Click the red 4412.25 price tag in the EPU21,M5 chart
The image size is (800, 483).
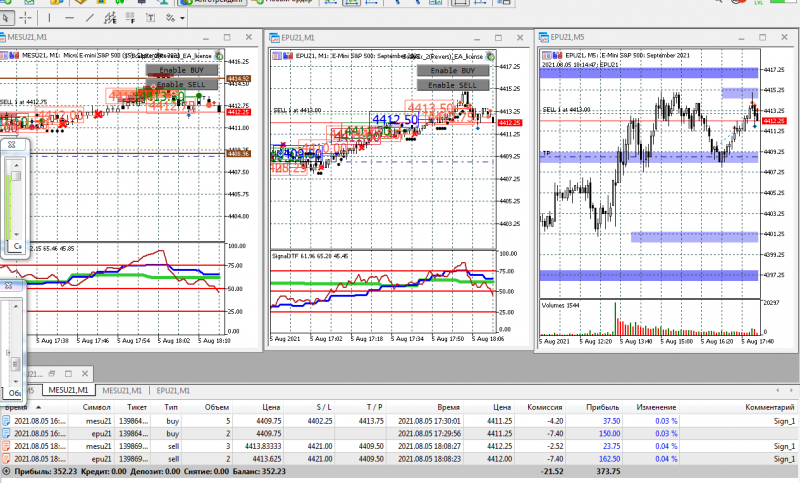coord(773,121)
